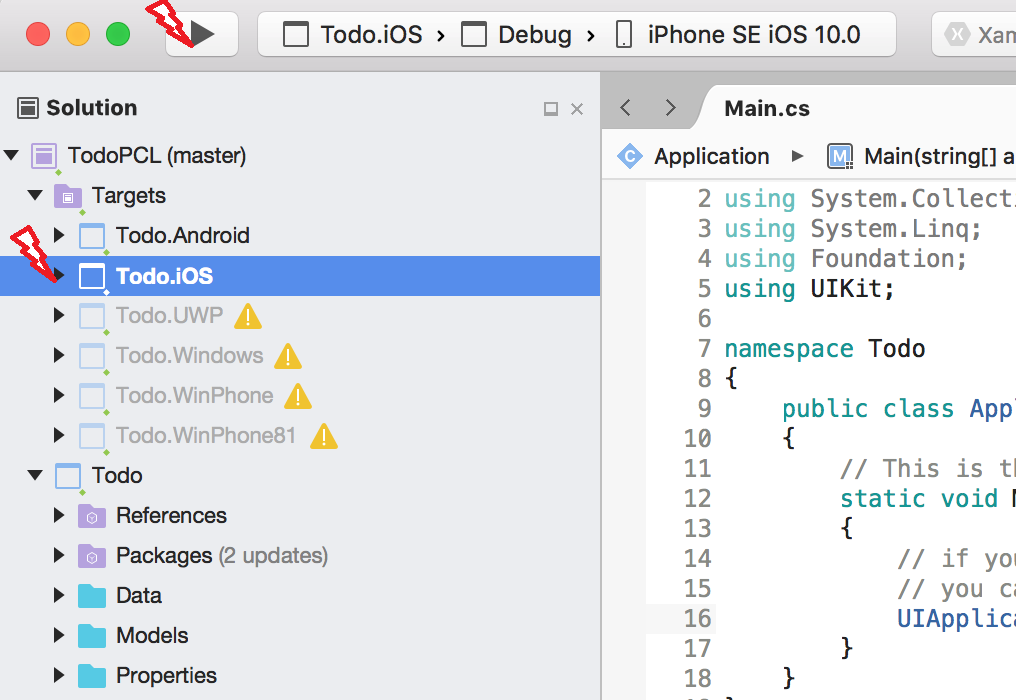Expand the Packages (2 updates) folder
The image size is (1016, 700).
tap(59, 555)
